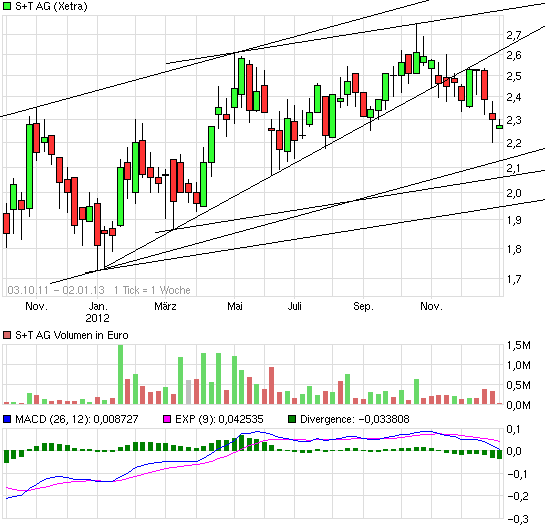This screenshot has width=545, height=528.
Task: Click the 'Jan.' time axis label
Action: (98, 306)
